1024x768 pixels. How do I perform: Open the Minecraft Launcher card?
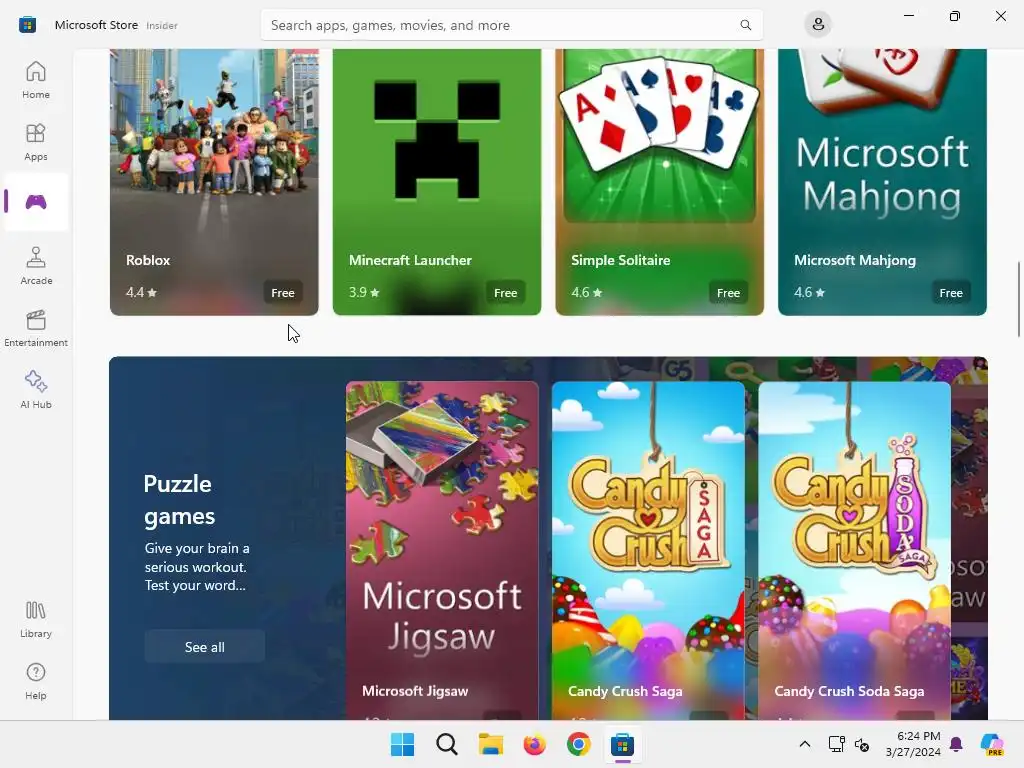coord(437,182)
